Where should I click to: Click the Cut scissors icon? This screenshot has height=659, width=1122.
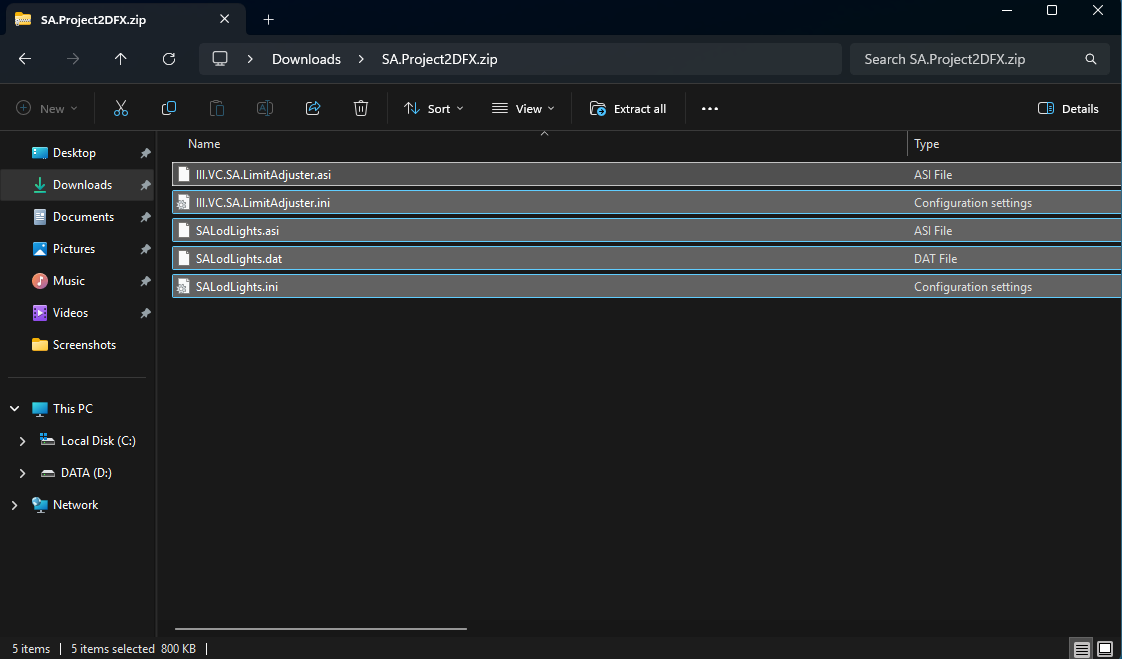tap(121, 109)
